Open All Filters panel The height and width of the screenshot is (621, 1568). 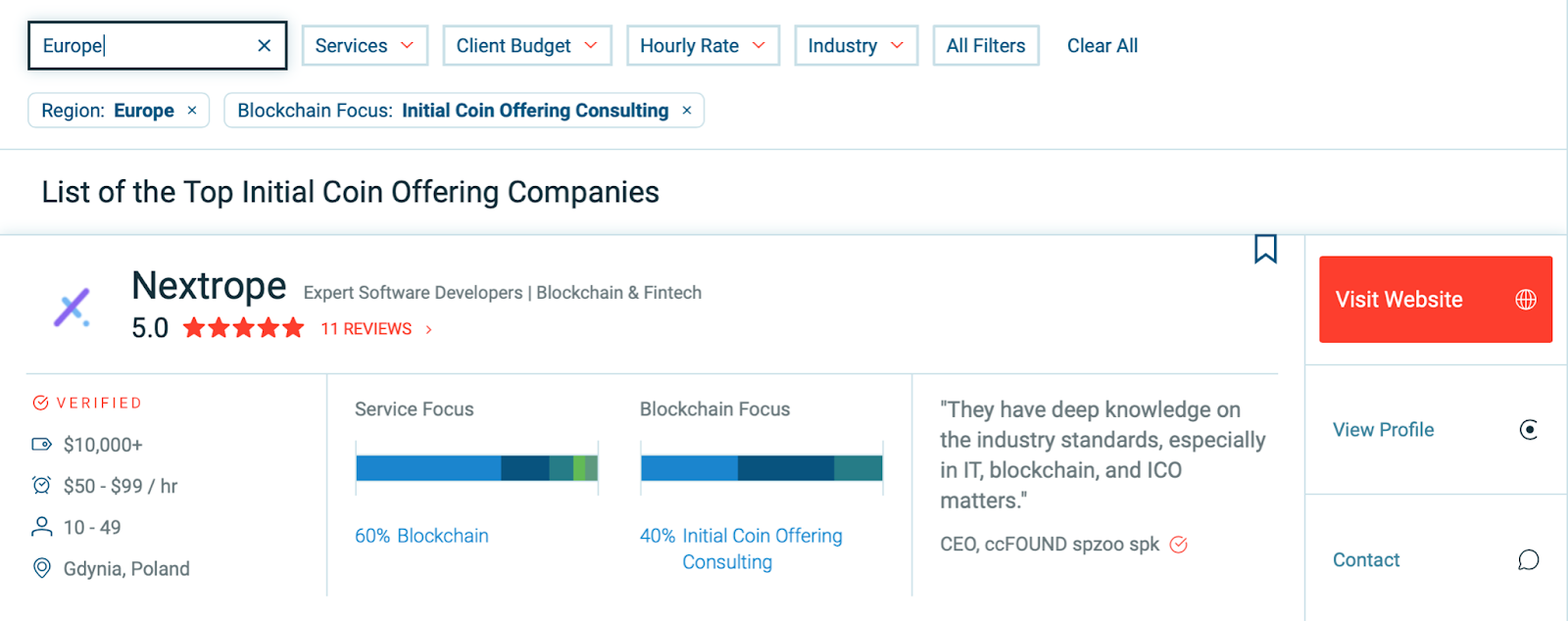pyautogui.click(x=986, y=46)
